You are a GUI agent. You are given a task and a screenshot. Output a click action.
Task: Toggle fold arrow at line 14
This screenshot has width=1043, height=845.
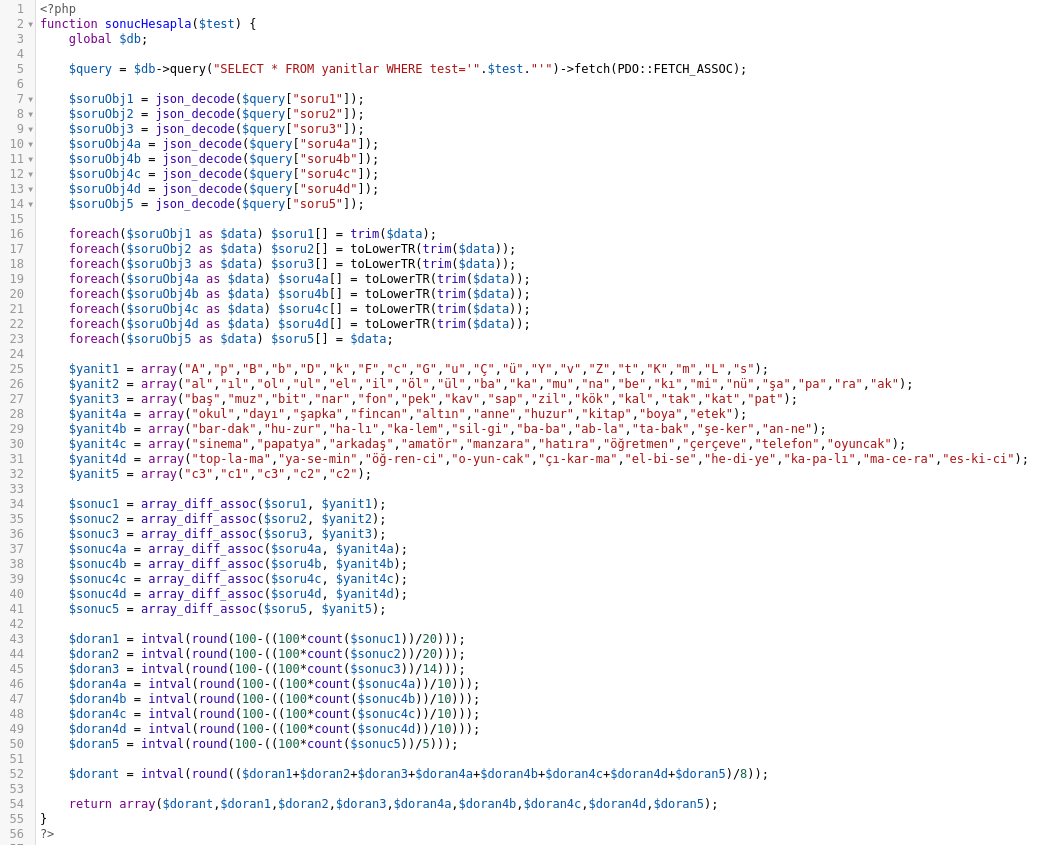pyautogui.click(x=31, y=204)
